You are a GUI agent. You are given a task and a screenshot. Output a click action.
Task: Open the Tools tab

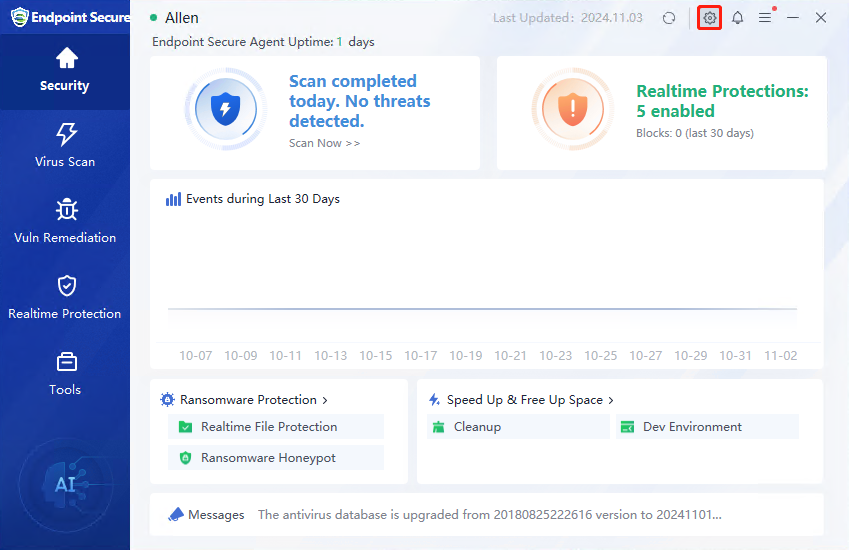coord(65,375)
